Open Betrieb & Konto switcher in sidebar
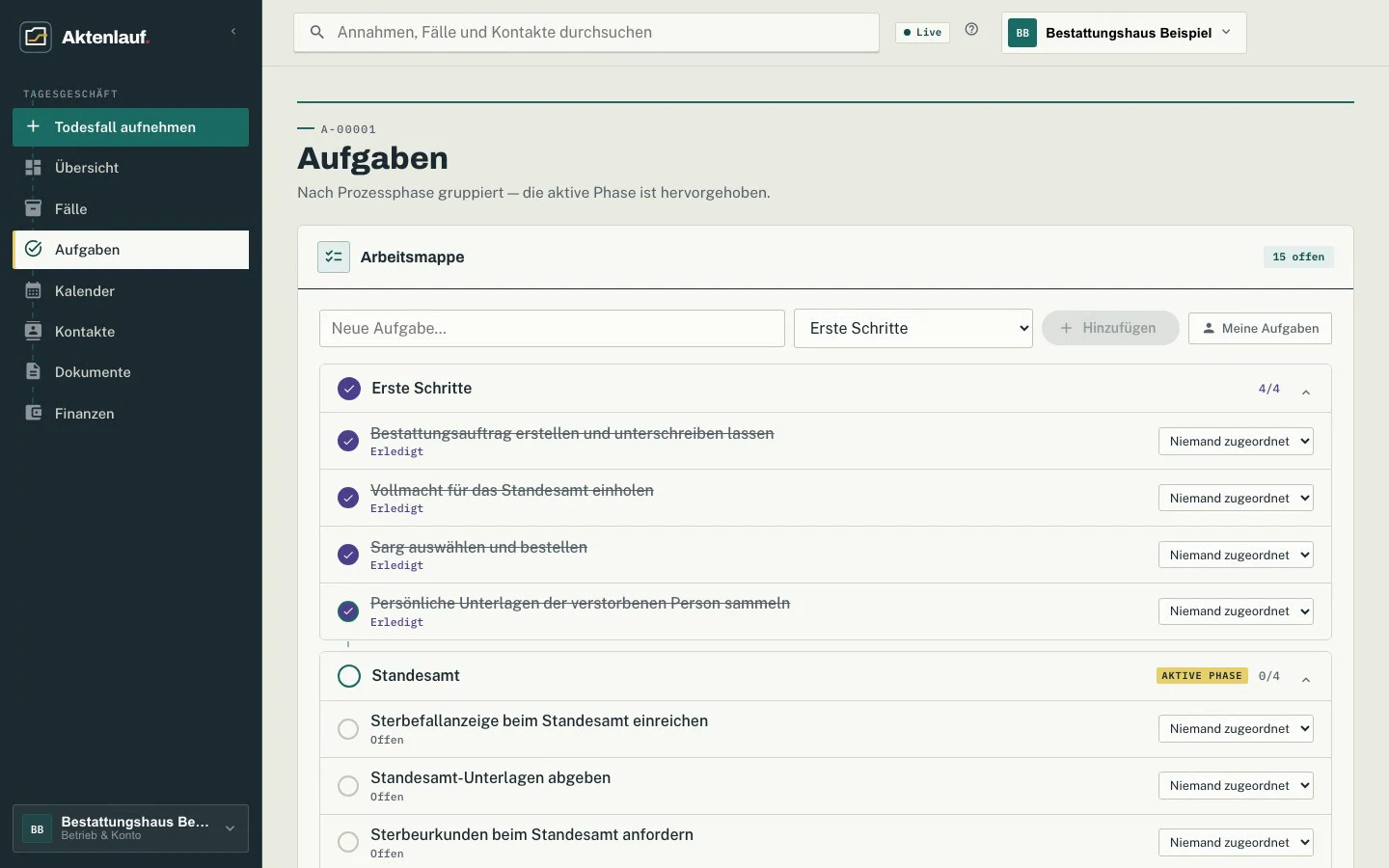1389x868 pixels. 130,828
